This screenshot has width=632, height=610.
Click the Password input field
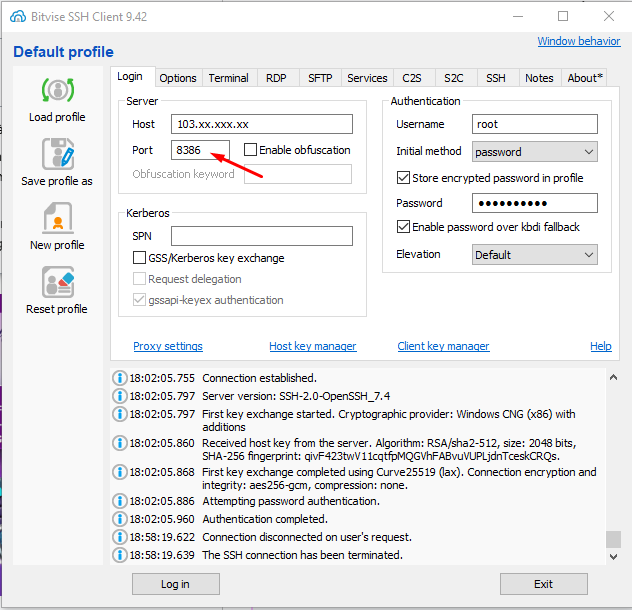click(534, 203)
